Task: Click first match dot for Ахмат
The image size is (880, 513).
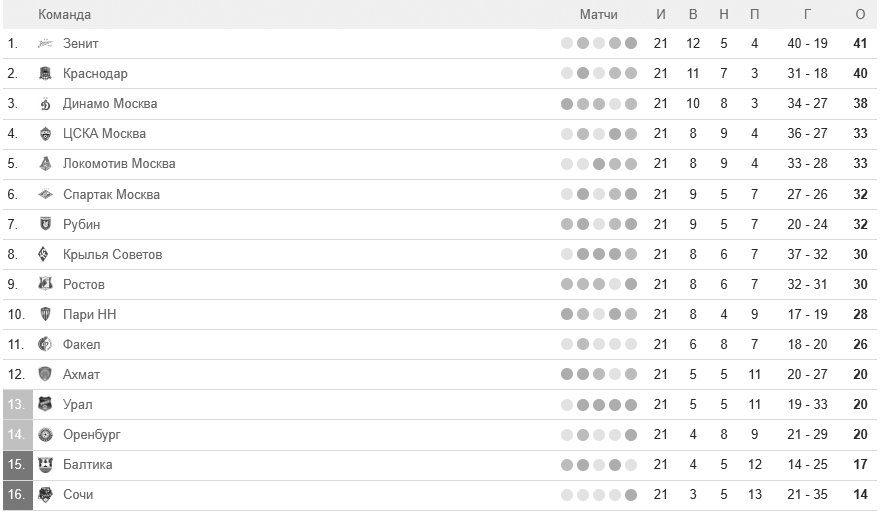Action: [567, 374]
